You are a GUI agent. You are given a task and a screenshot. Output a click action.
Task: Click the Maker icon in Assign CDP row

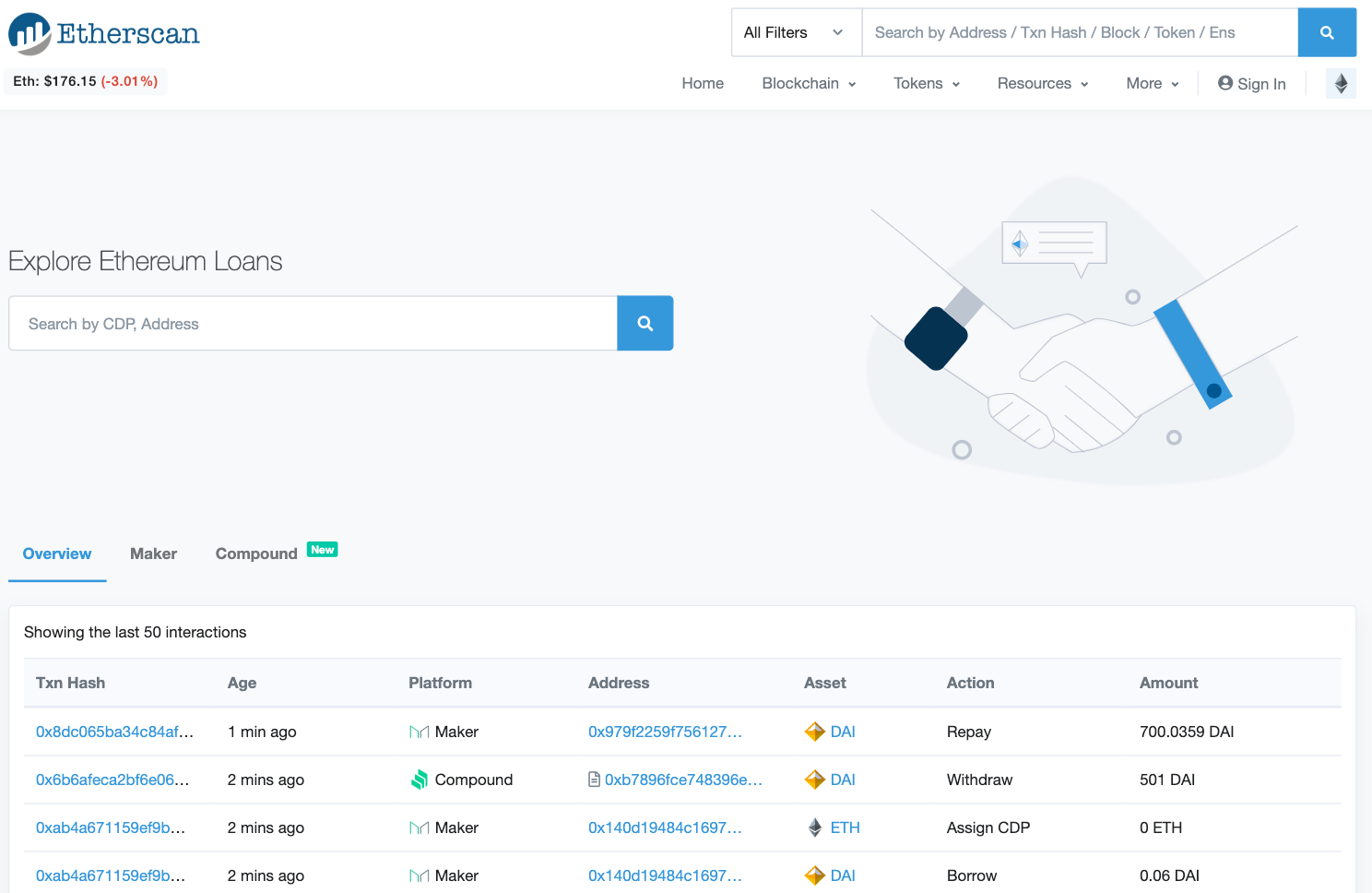coord(420,828)
